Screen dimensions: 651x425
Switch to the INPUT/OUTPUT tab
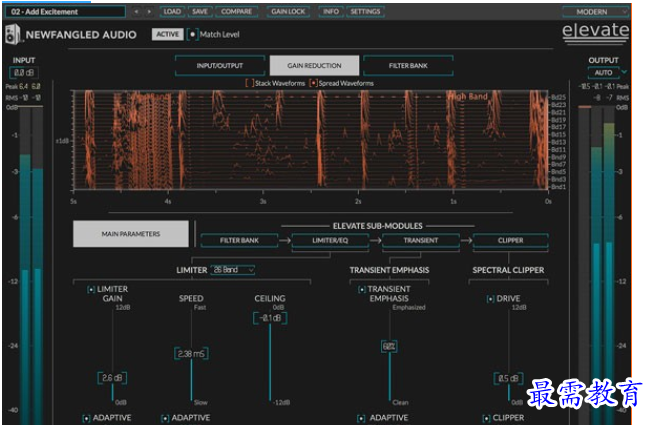220,65
